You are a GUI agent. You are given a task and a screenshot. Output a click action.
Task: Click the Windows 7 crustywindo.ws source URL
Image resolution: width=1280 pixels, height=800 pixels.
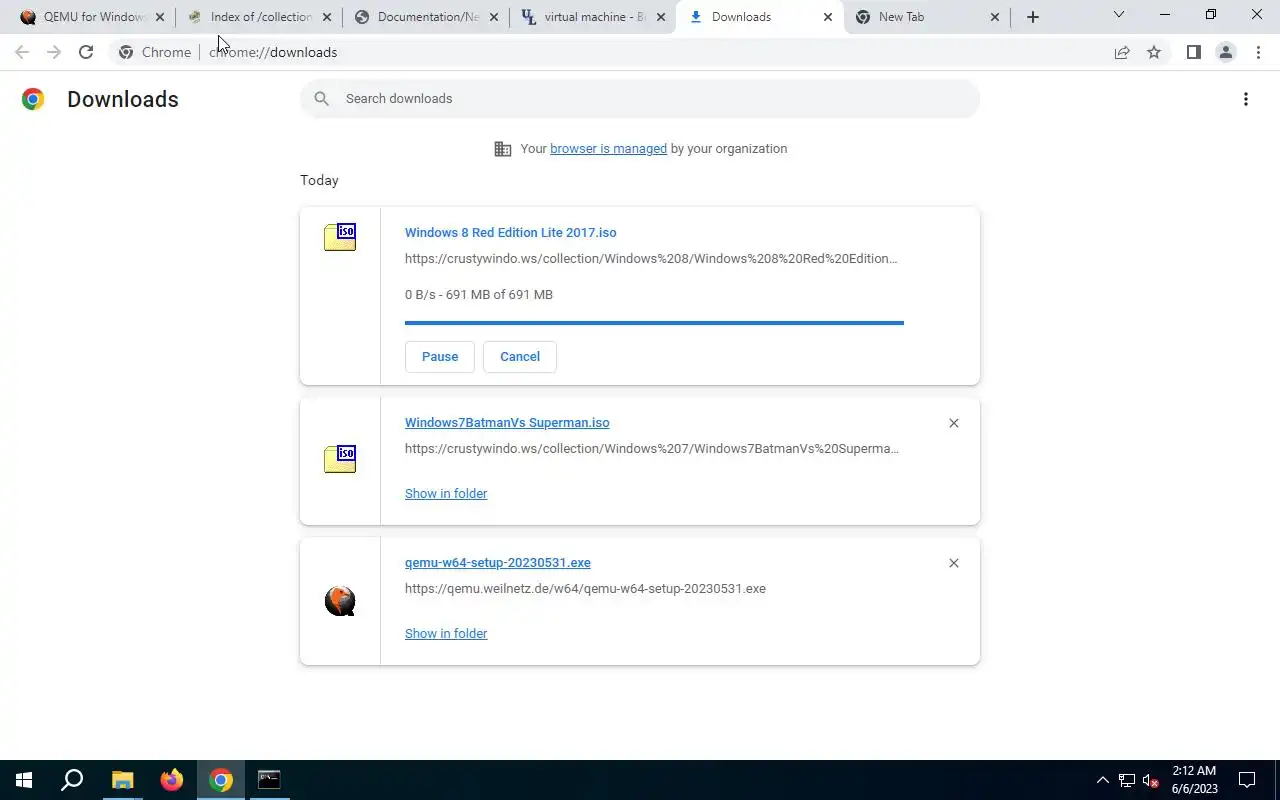(x=652, y=448)
